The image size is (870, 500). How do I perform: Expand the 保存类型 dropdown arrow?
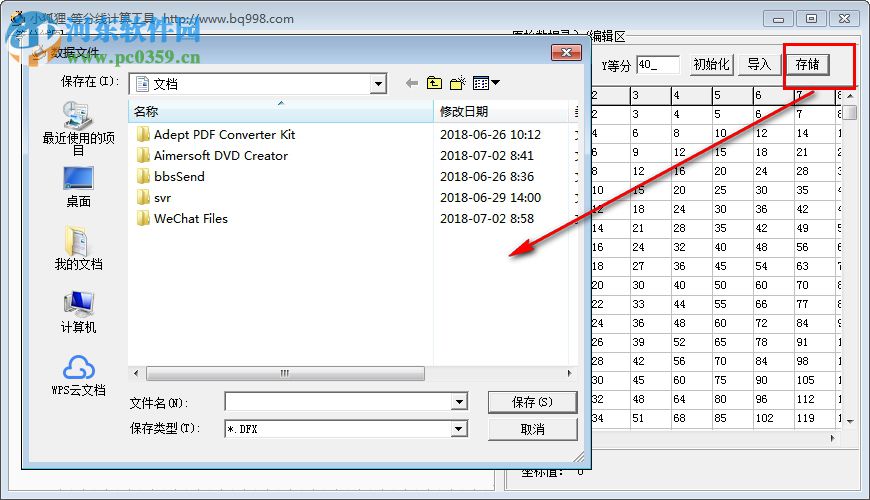coord(459,428)
